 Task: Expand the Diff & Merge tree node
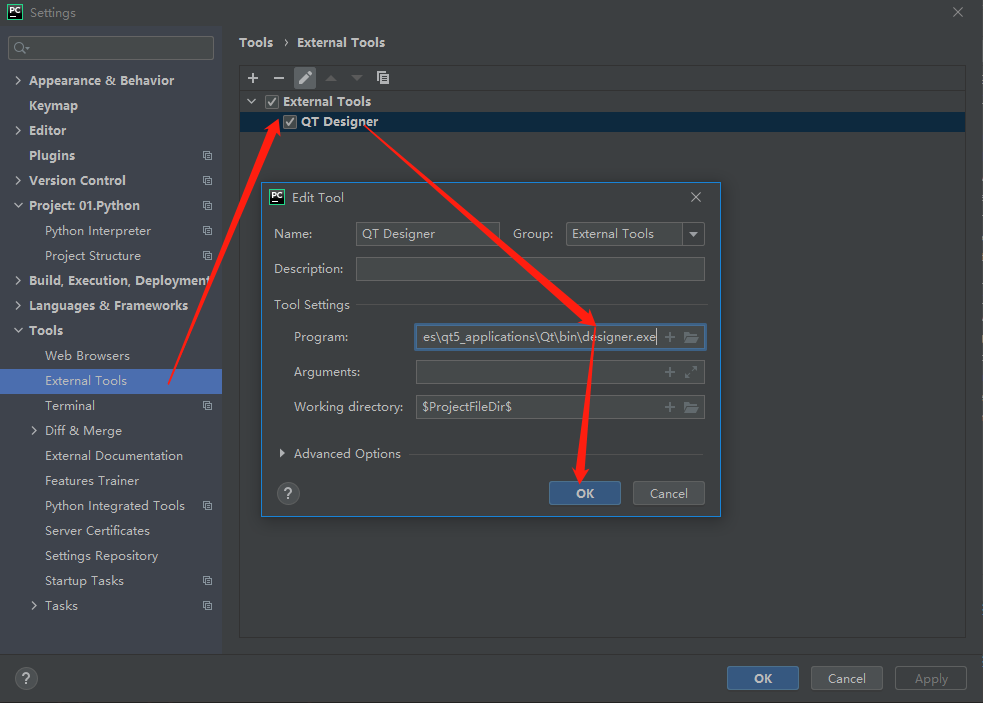tap(35, 431)
